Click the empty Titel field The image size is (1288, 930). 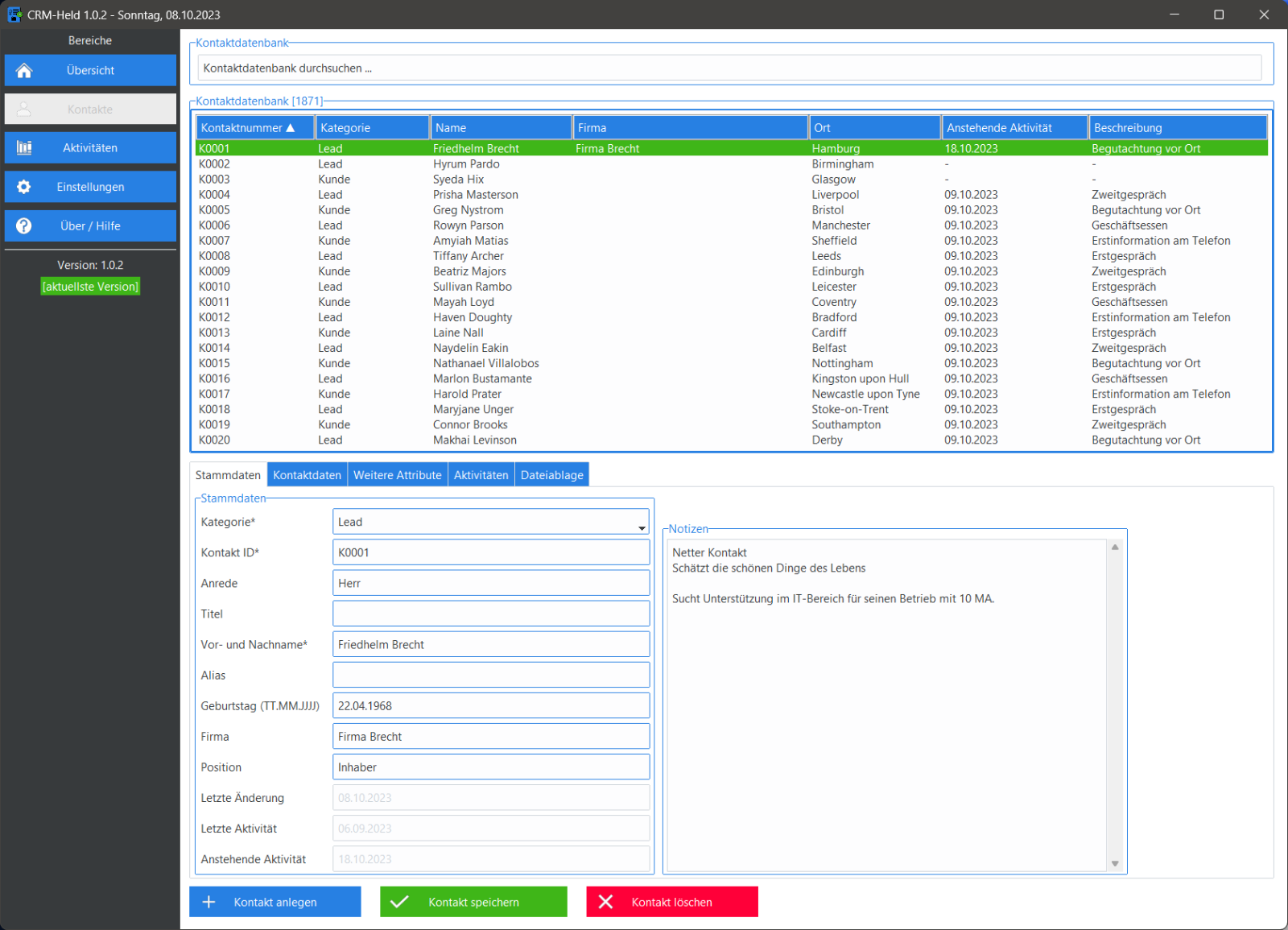click(491, 614)
